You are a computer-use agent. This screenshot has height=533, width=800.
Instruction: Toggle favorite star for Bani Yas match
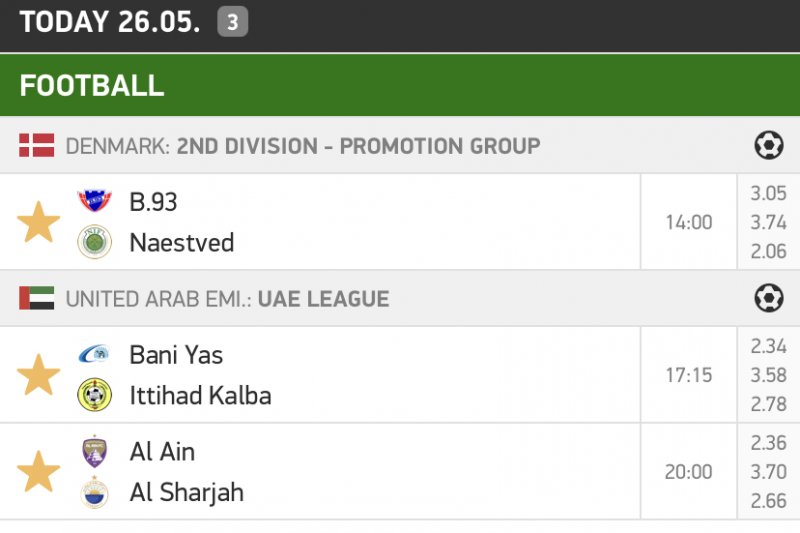39,375
